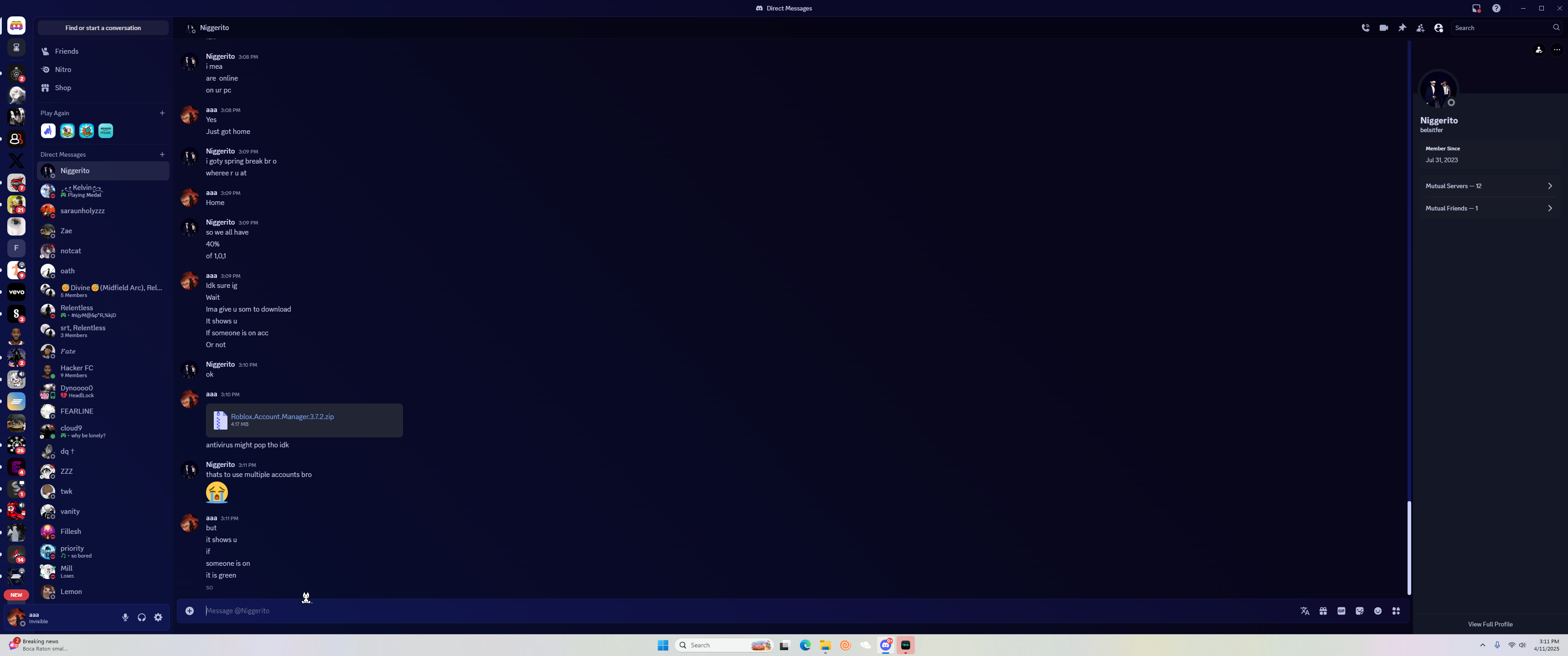This screenshot has height=656, width=1568.
Task: Open the Help icon in title bar
Action: [1496, 9]
